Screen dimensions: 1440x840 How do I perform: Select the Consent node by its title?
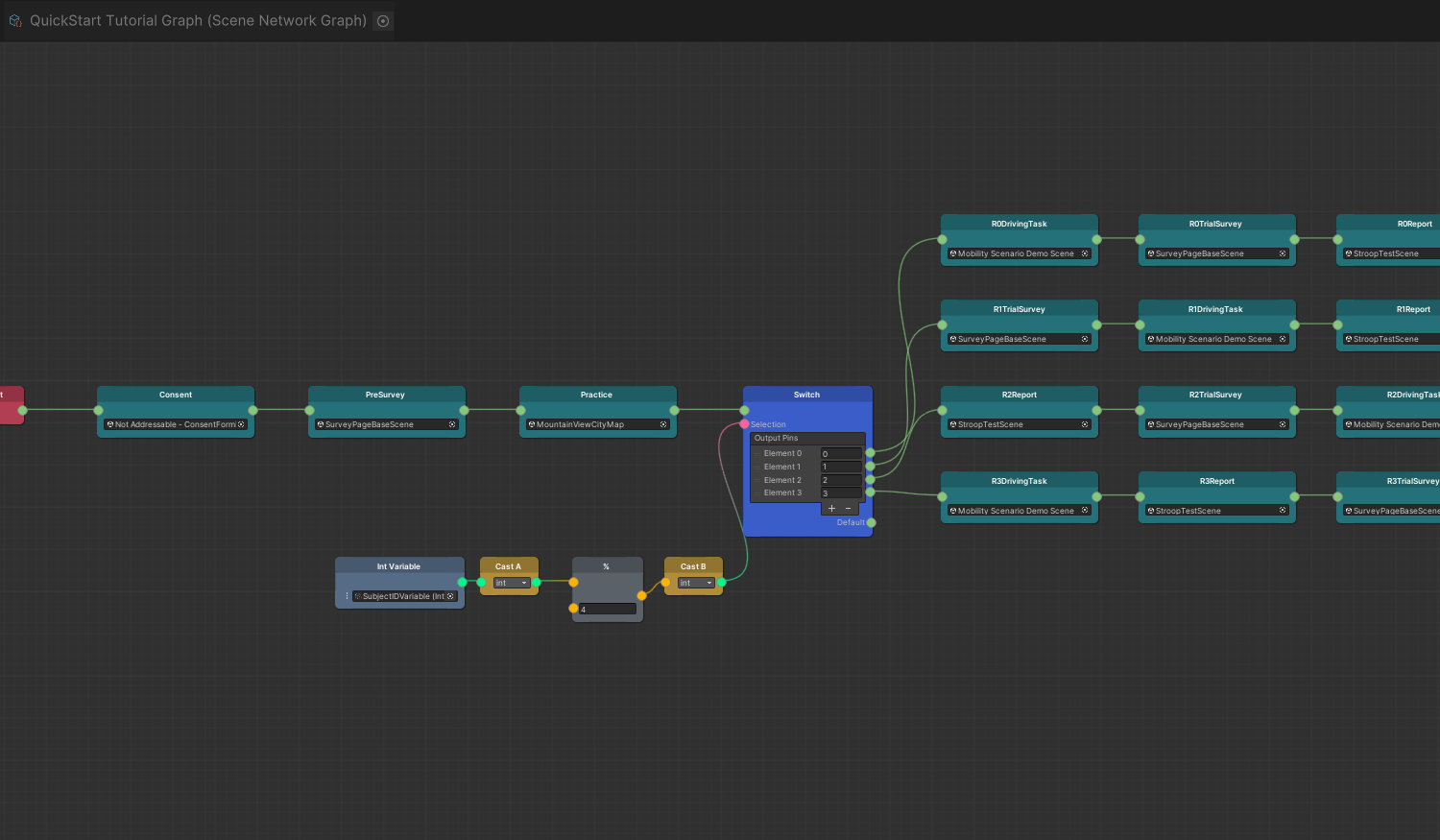click(x=176, y=395)
